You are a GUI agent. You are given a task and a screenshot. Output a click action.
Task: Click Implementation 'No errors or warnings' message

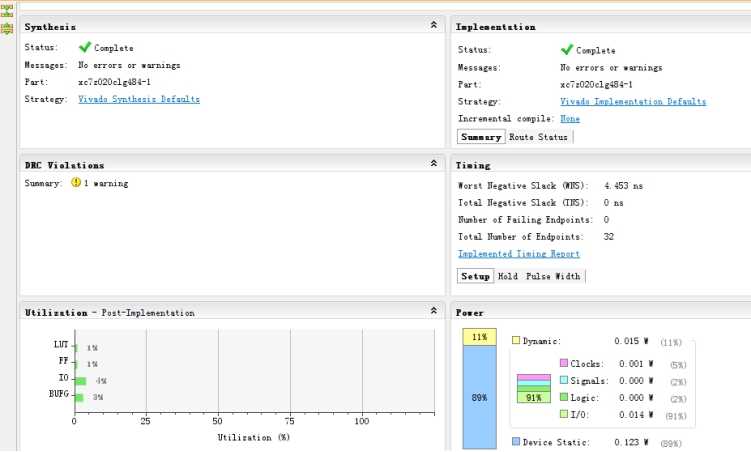(611, 68)
